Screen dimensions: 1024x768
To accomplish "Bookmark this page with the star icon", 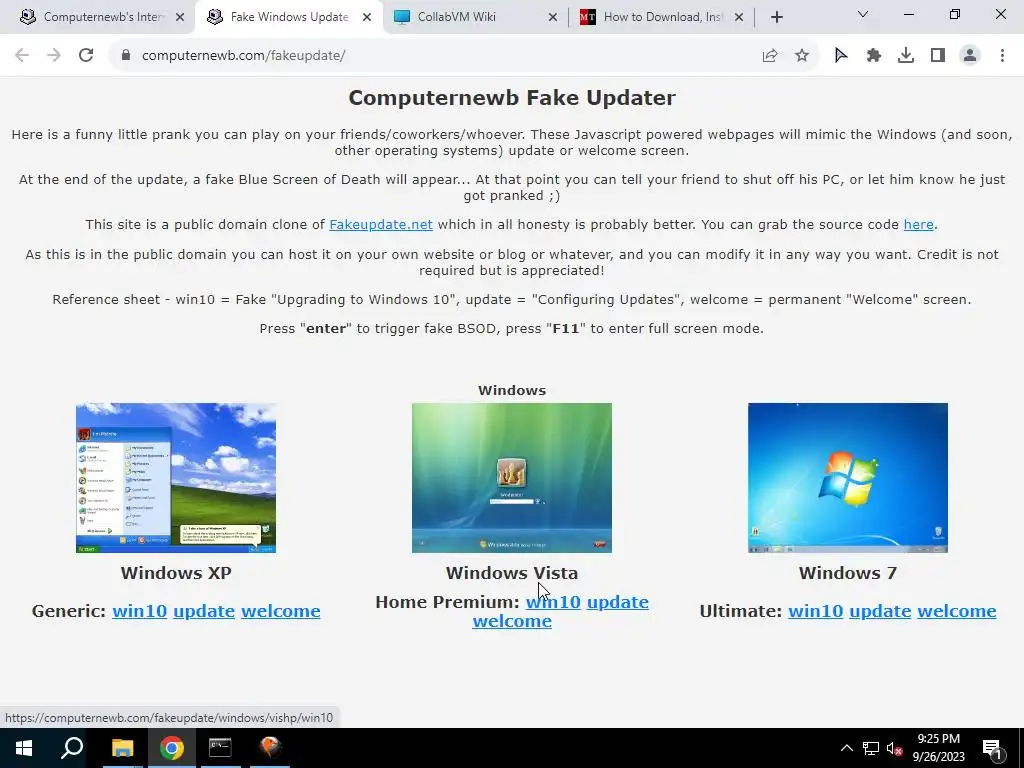I will tap(802, 56).
